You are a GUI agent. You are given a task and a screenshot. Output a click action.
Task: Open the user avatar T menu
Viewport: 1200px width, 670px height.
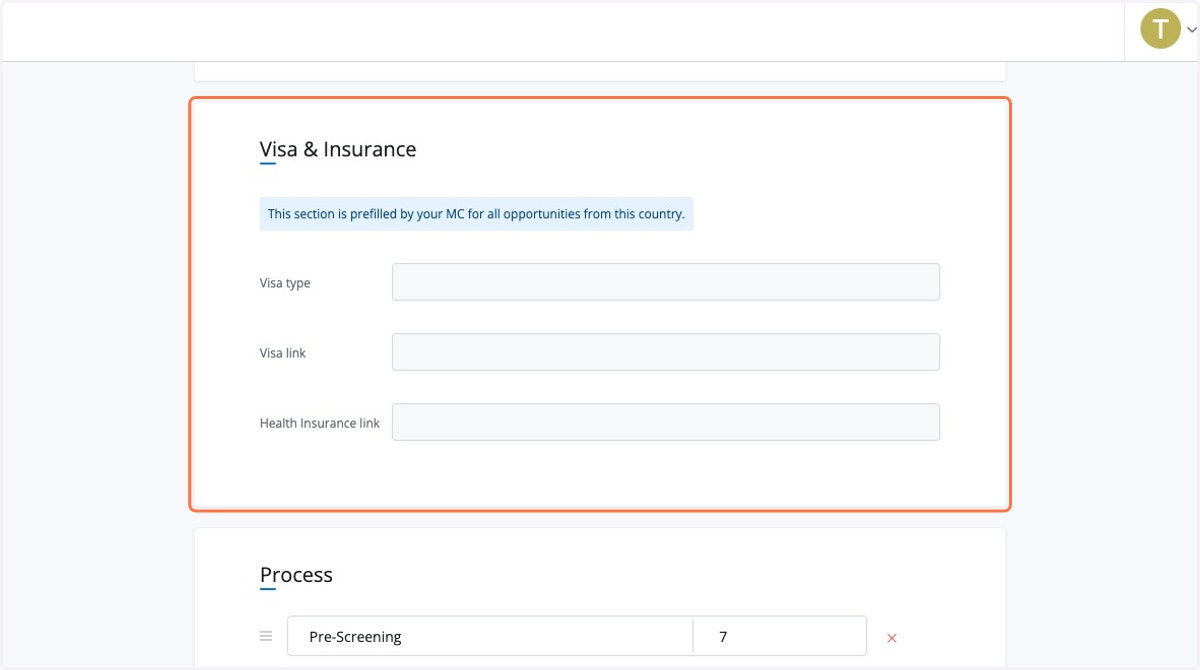1160,29
